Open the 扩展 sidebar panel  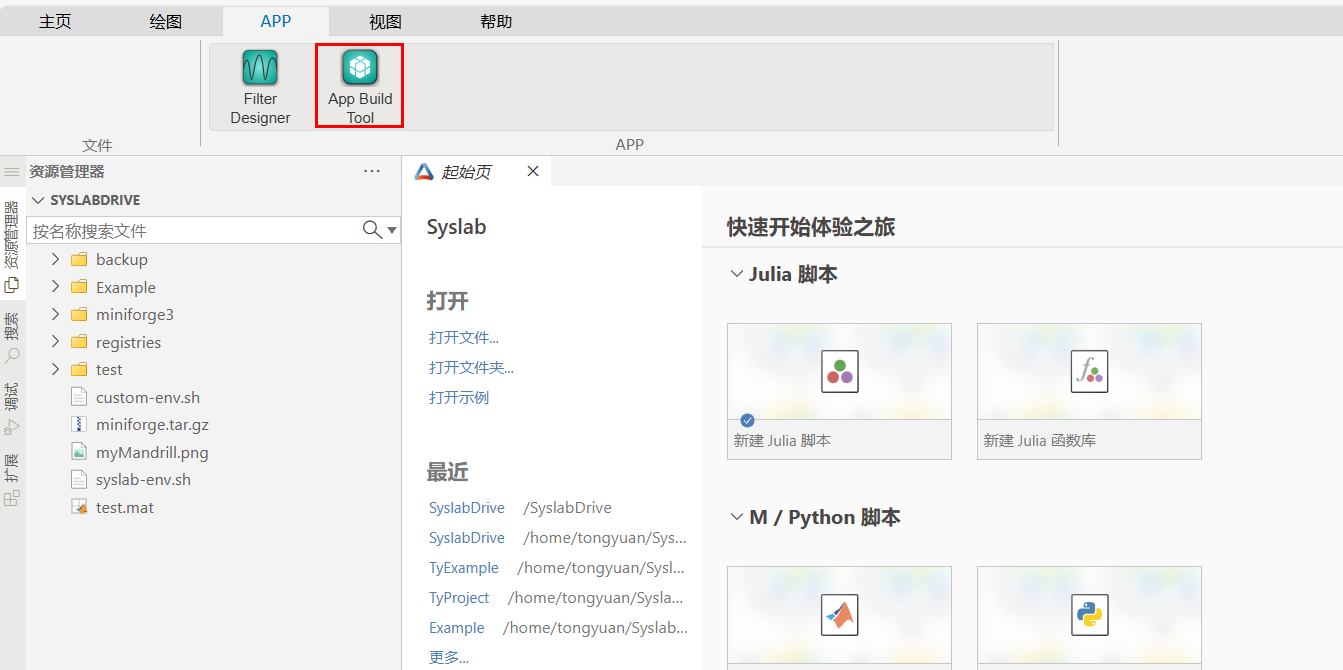coord(12,480)
